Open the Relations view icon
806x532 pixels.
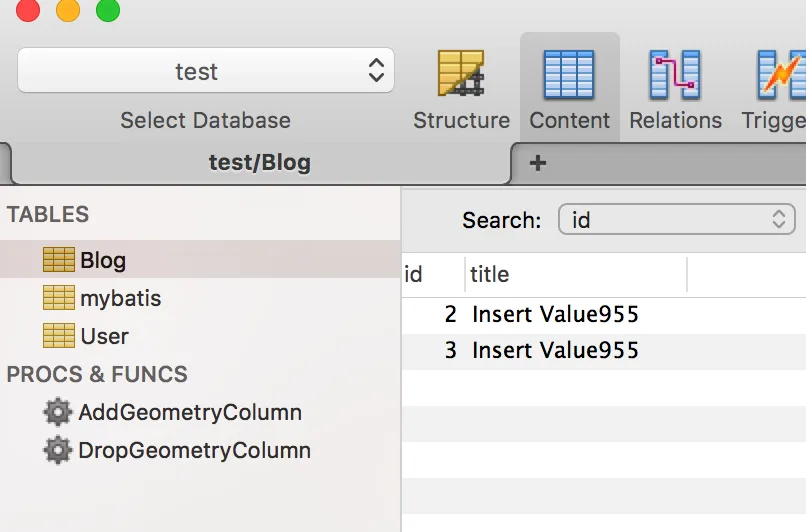[x=675, y=76]
